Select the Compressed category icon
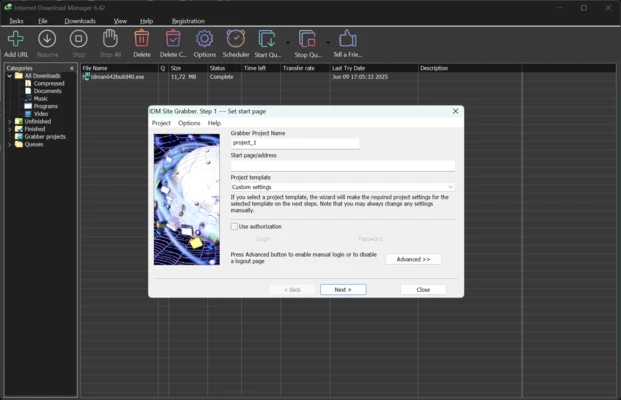This screenshot has height=400, width=621. (28, 83)
